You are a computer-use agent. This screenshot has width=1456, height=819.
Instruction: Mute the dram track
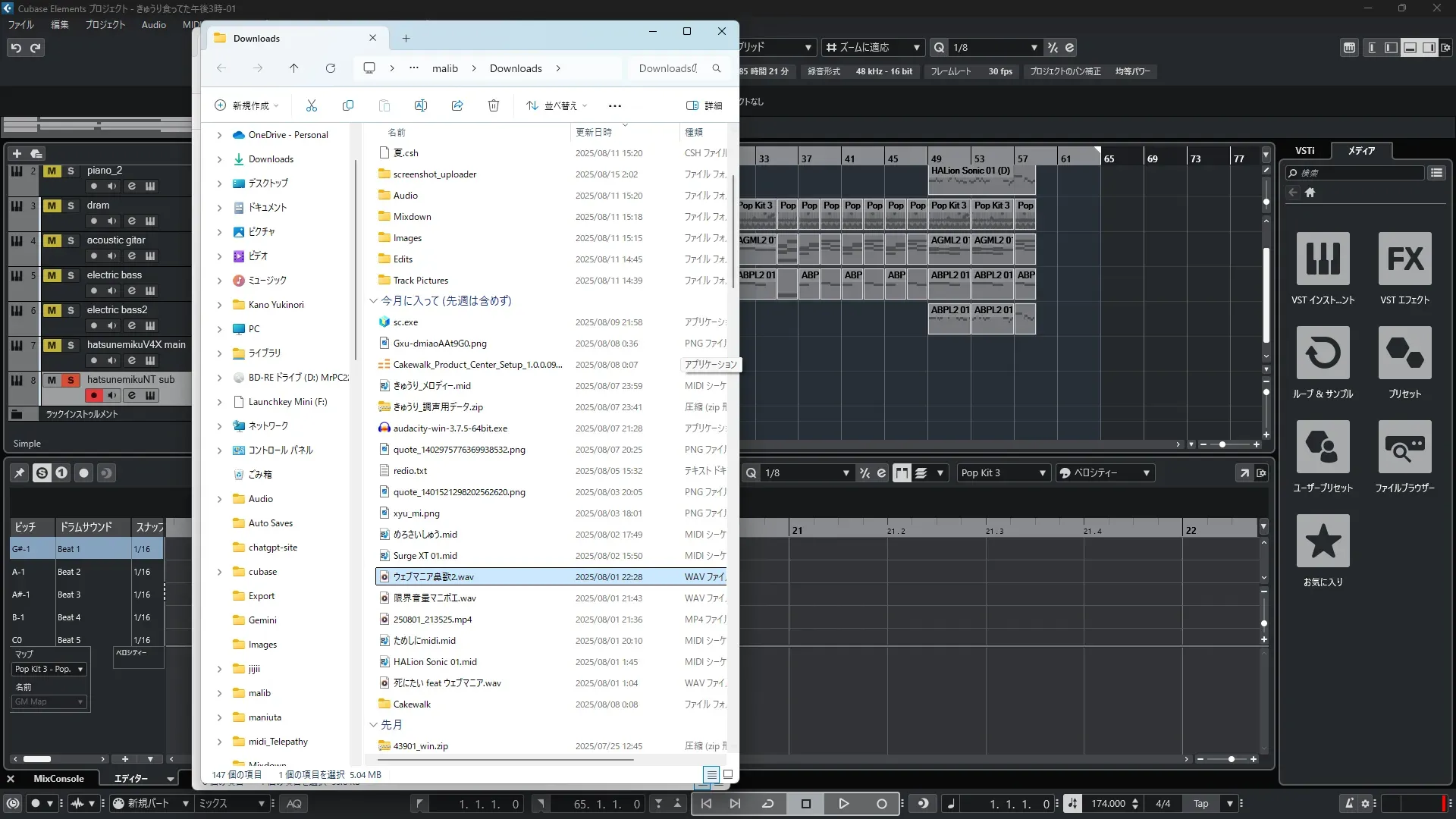pyautogui.click(x=52, y=206)
